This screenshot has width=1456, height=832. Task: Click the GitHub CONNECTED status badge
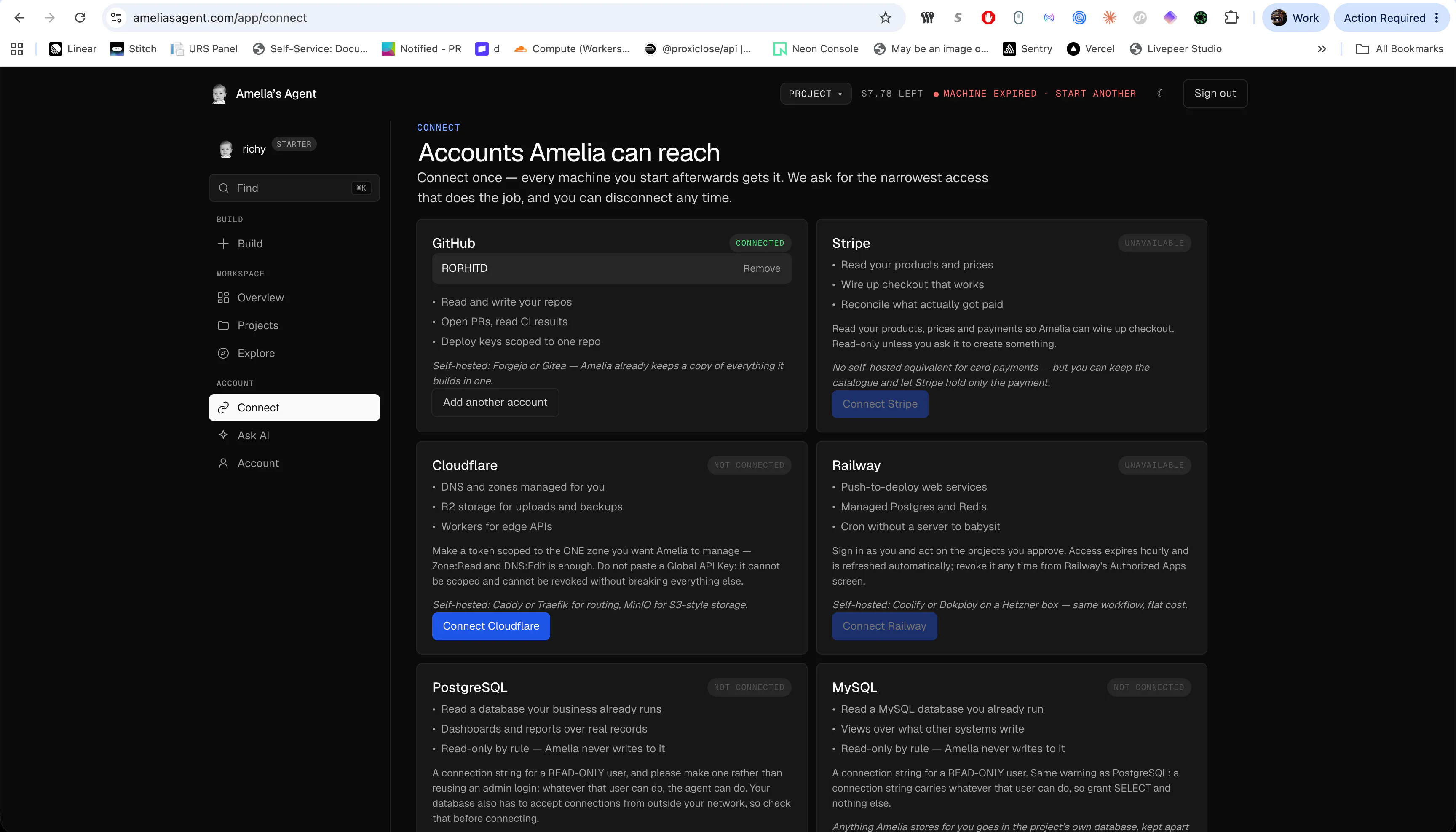point(760,244)
